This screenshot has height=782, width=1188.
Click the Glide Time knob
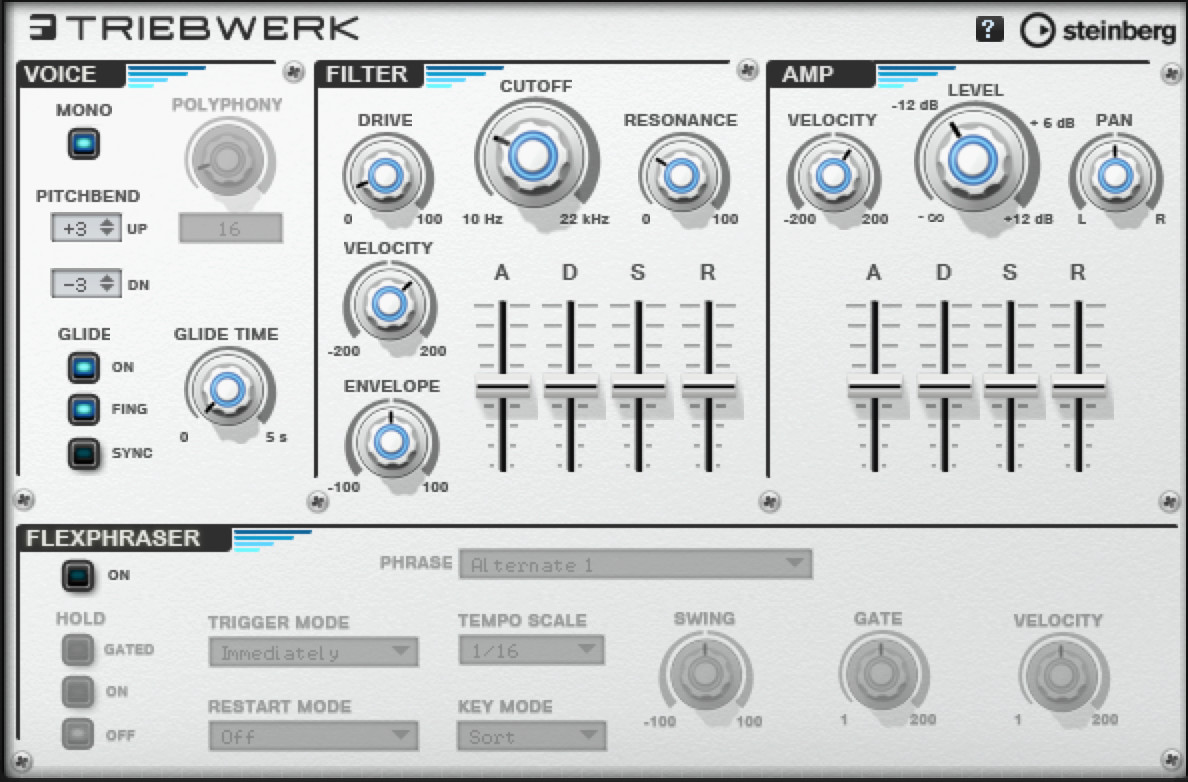(226, 389)
